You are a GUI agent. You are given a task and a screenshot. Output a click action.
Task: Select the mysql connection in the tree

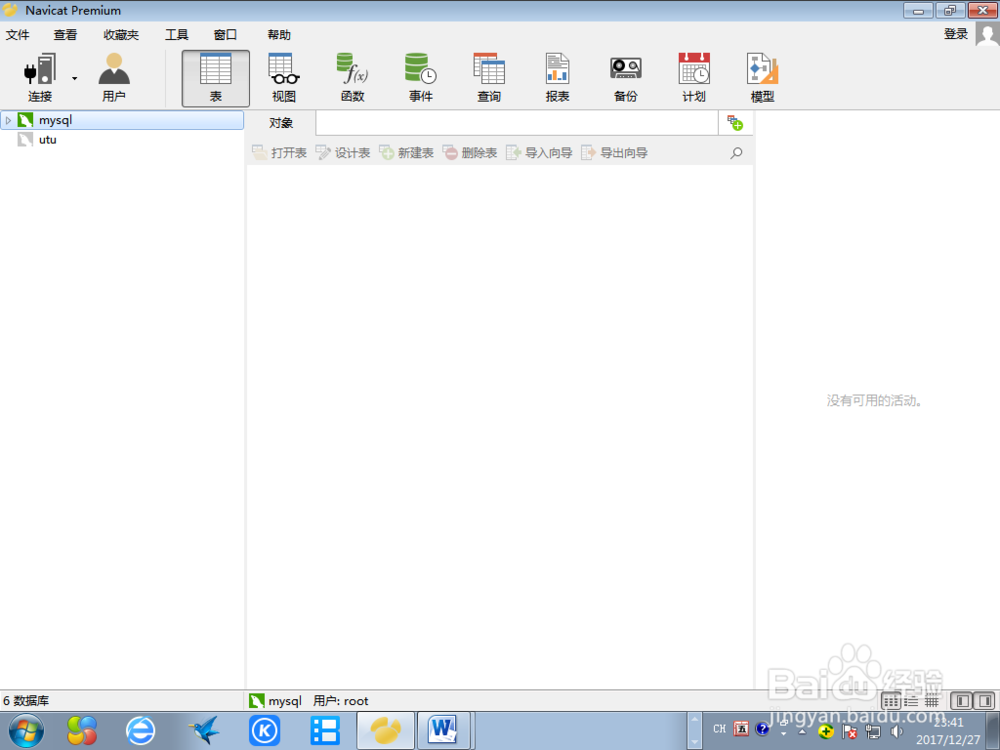coord(122,120)
